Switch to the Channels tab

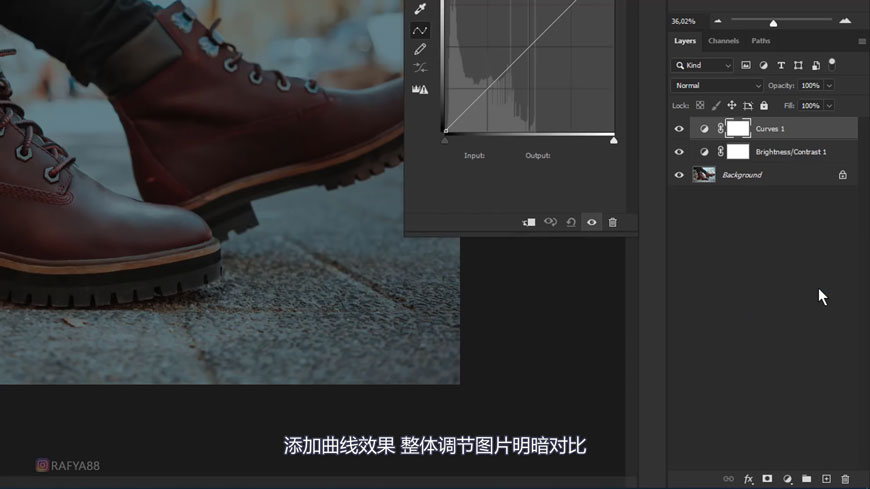[x=724, y=41]
